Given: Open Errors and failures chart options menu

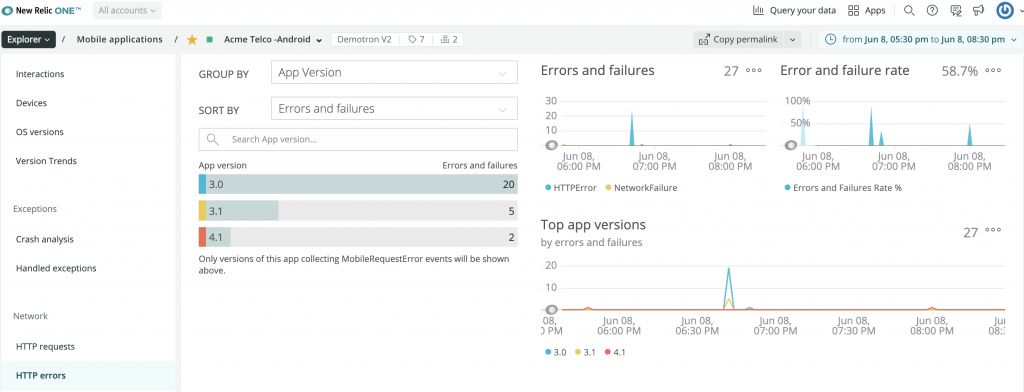Looking at the screenshot, I should click(754, 71).
